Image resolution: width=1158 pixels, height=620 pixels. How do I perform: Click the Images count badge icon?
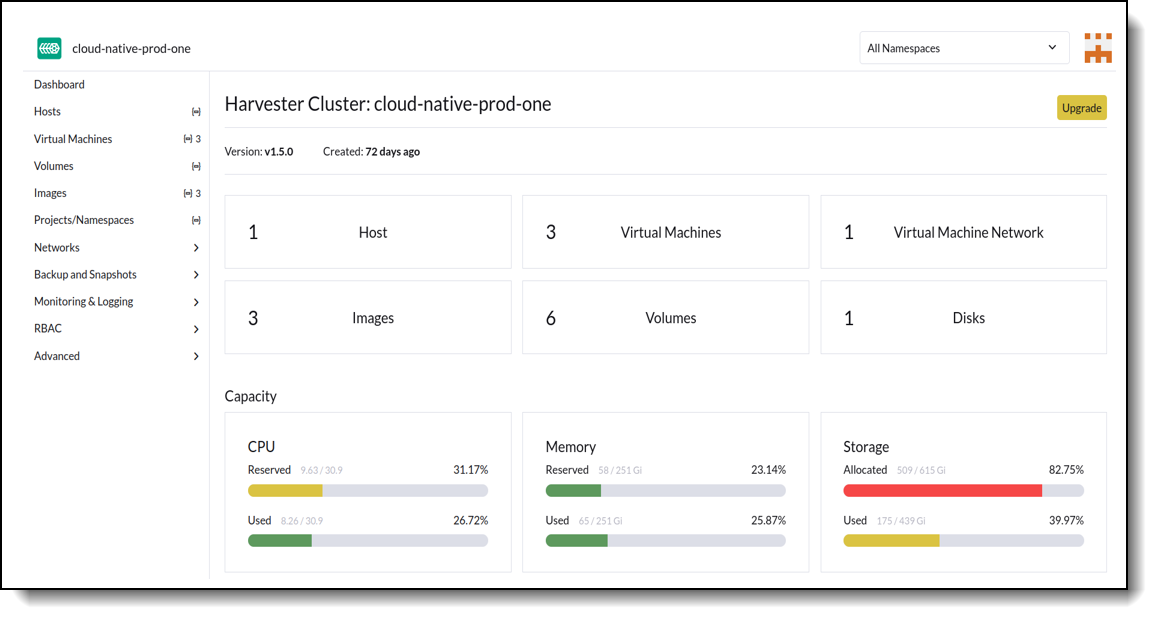(188, 193)
